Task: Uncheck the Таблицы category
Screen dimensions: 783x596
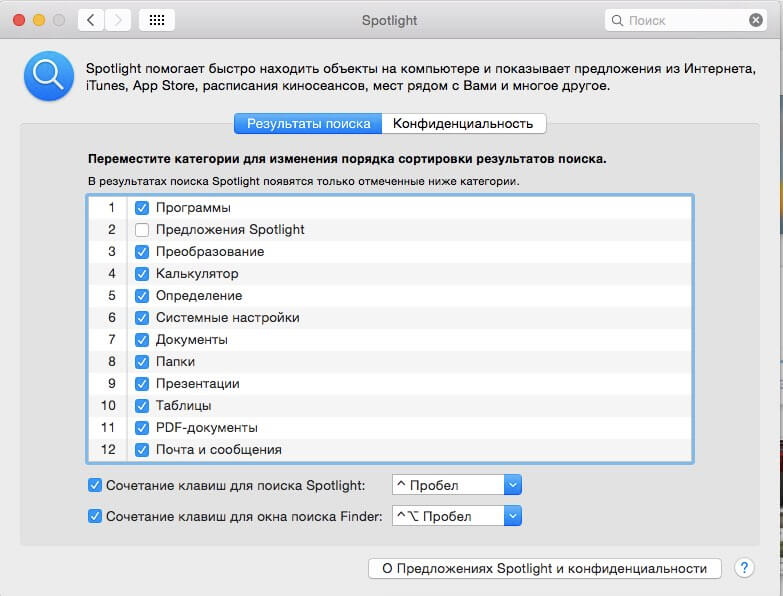Action: 142,405
